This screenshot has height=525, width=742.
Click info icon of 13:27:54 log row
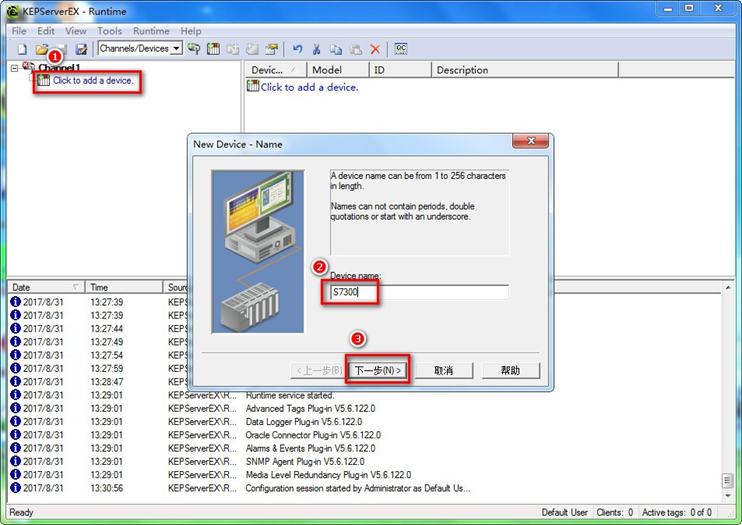coord(15,355)
